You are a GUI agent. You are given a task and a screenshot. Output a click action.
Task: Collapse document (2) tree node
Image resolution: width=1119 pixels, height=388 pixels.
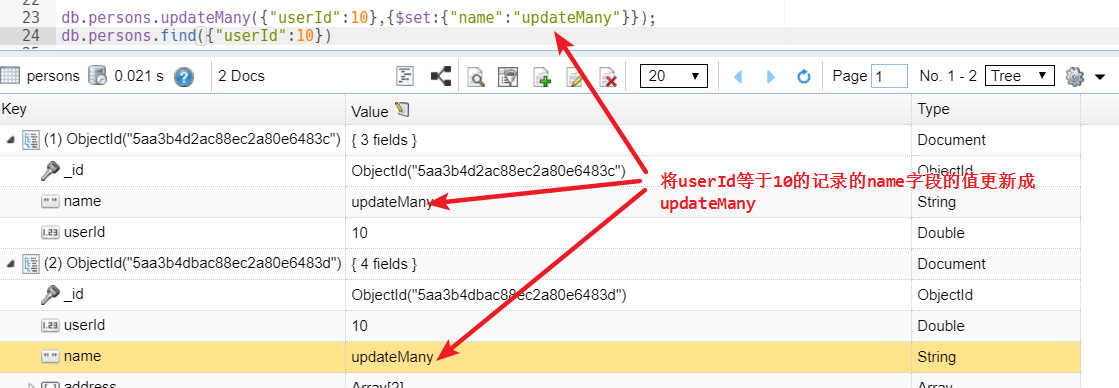click(10, 264)
